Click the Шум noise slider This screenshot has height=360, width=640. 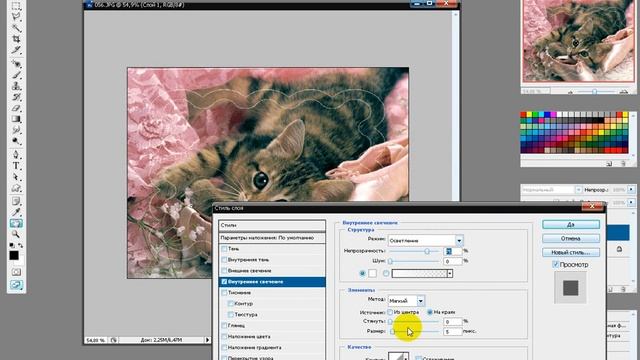pos(413,261)
